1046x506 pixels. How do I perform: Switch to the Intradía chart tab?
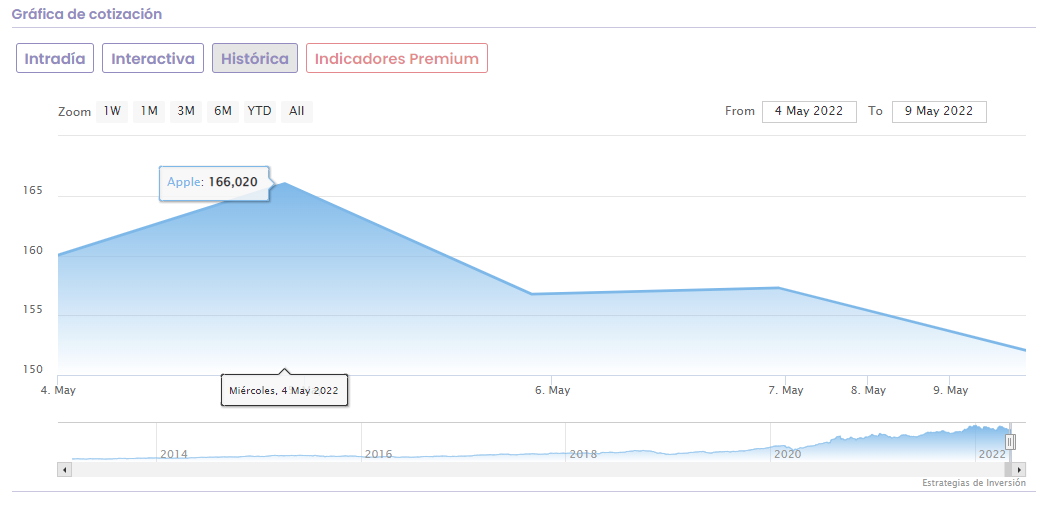coord(55,58)
